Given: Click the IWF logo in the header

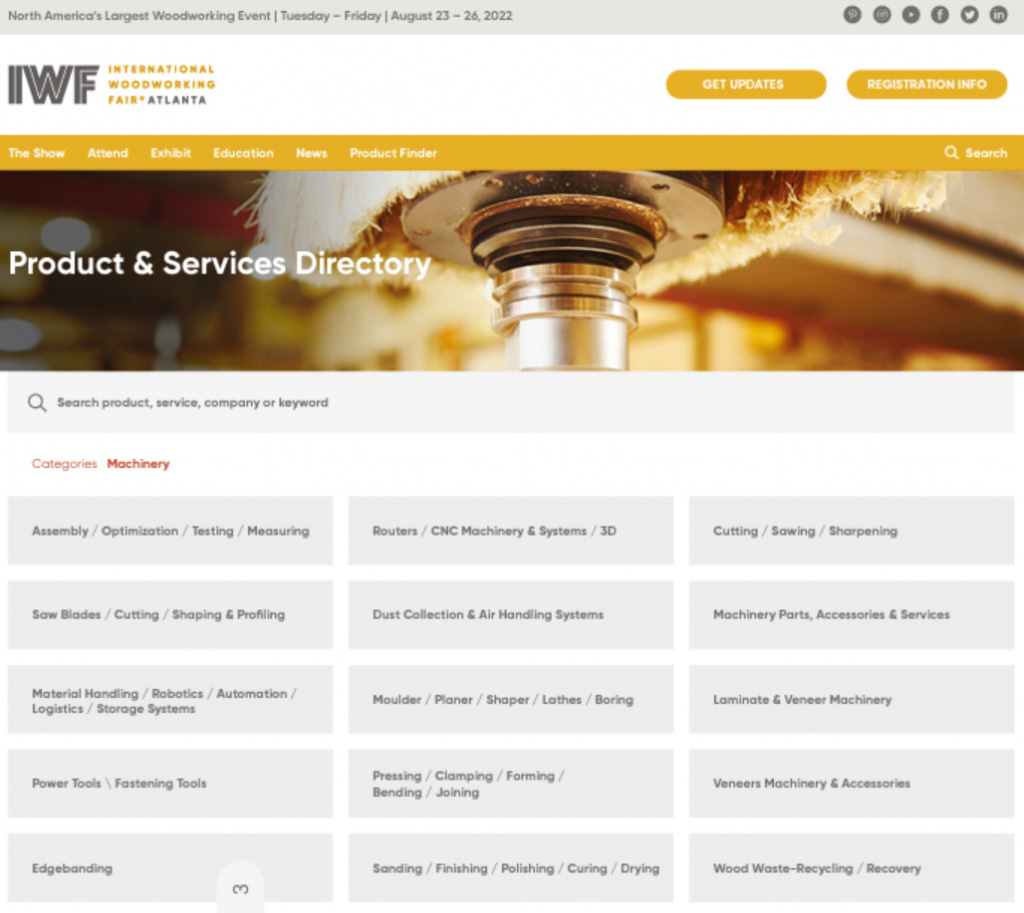Looking at the screenshot, I should [x=111, y=85].
